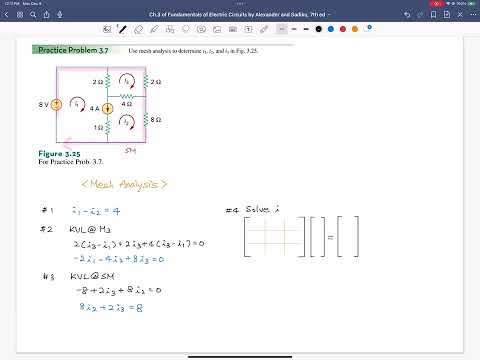This screenshot has width=480, height=360.
Task: Pick the orange pen color
Action: click(355, 29)
